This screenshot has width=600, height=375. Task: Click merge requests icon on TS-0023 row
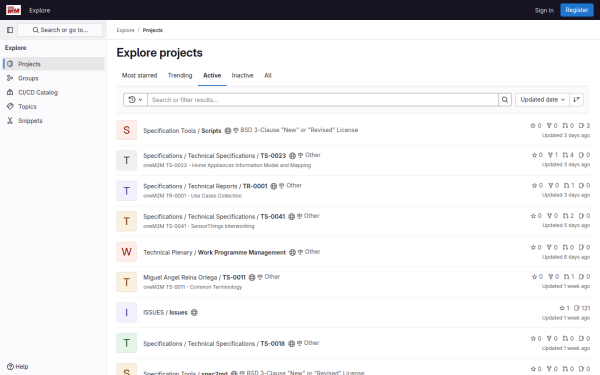[x=565, y=155]
